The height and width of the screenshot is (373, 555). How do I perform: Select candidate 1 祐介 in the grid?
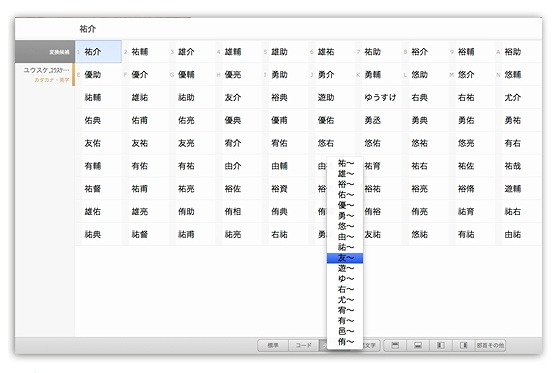coord(98,52)
